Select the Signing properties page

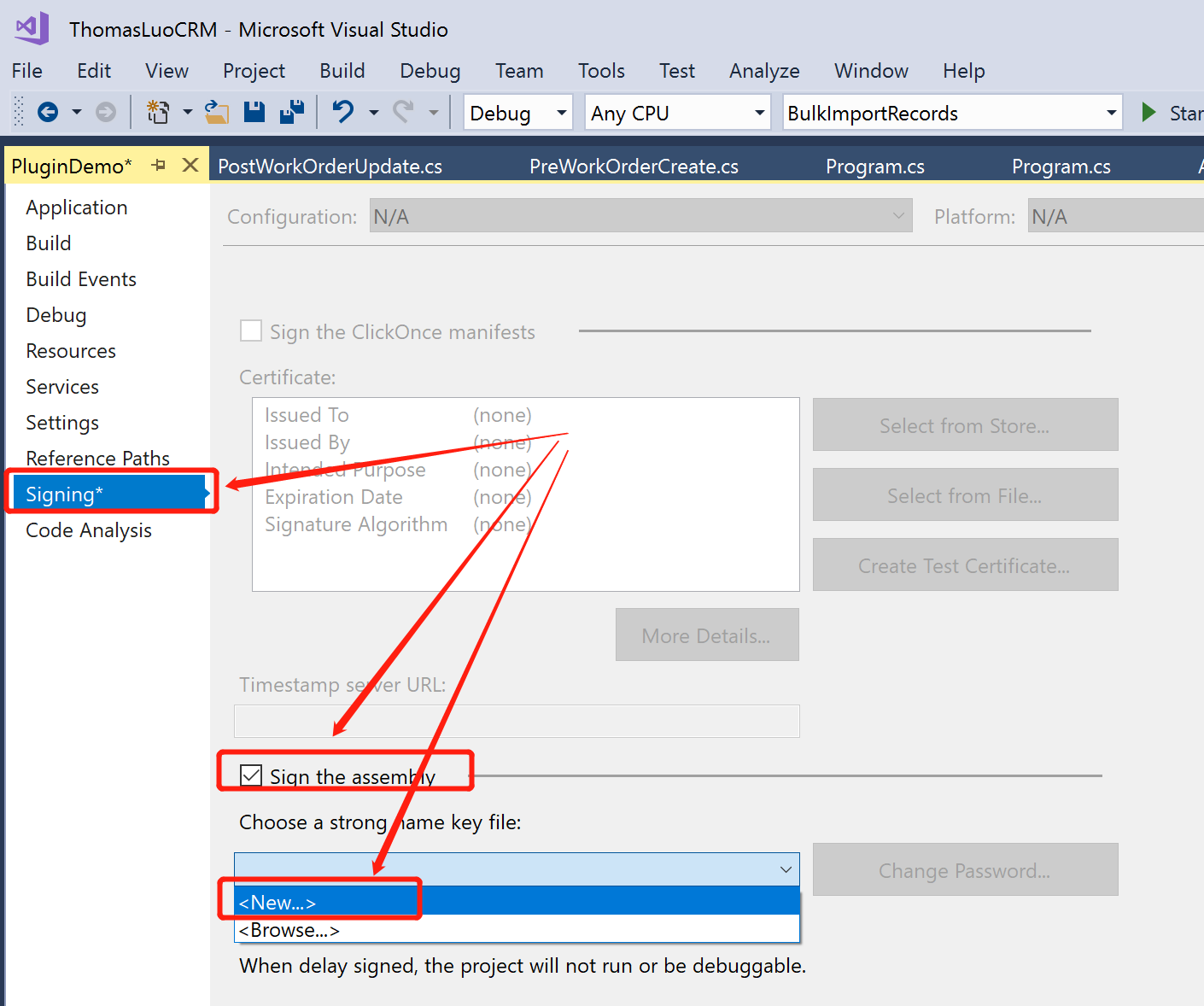tap(110, 494)
